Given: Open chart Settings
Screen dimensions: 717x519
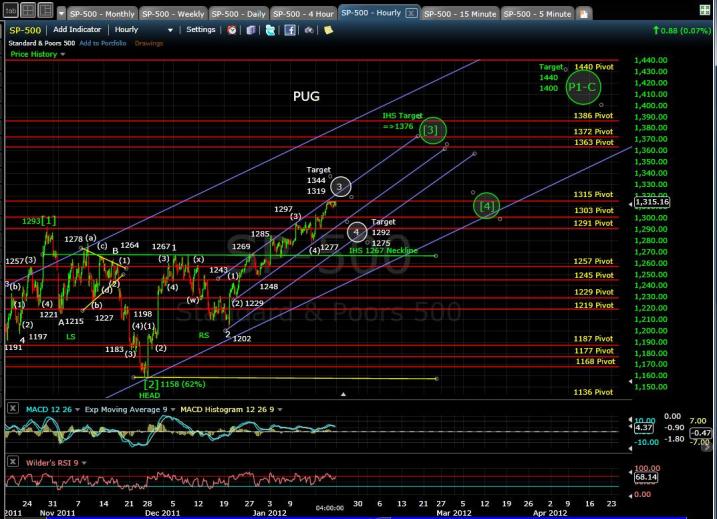Looking at the screenshot, I should 200,29.
